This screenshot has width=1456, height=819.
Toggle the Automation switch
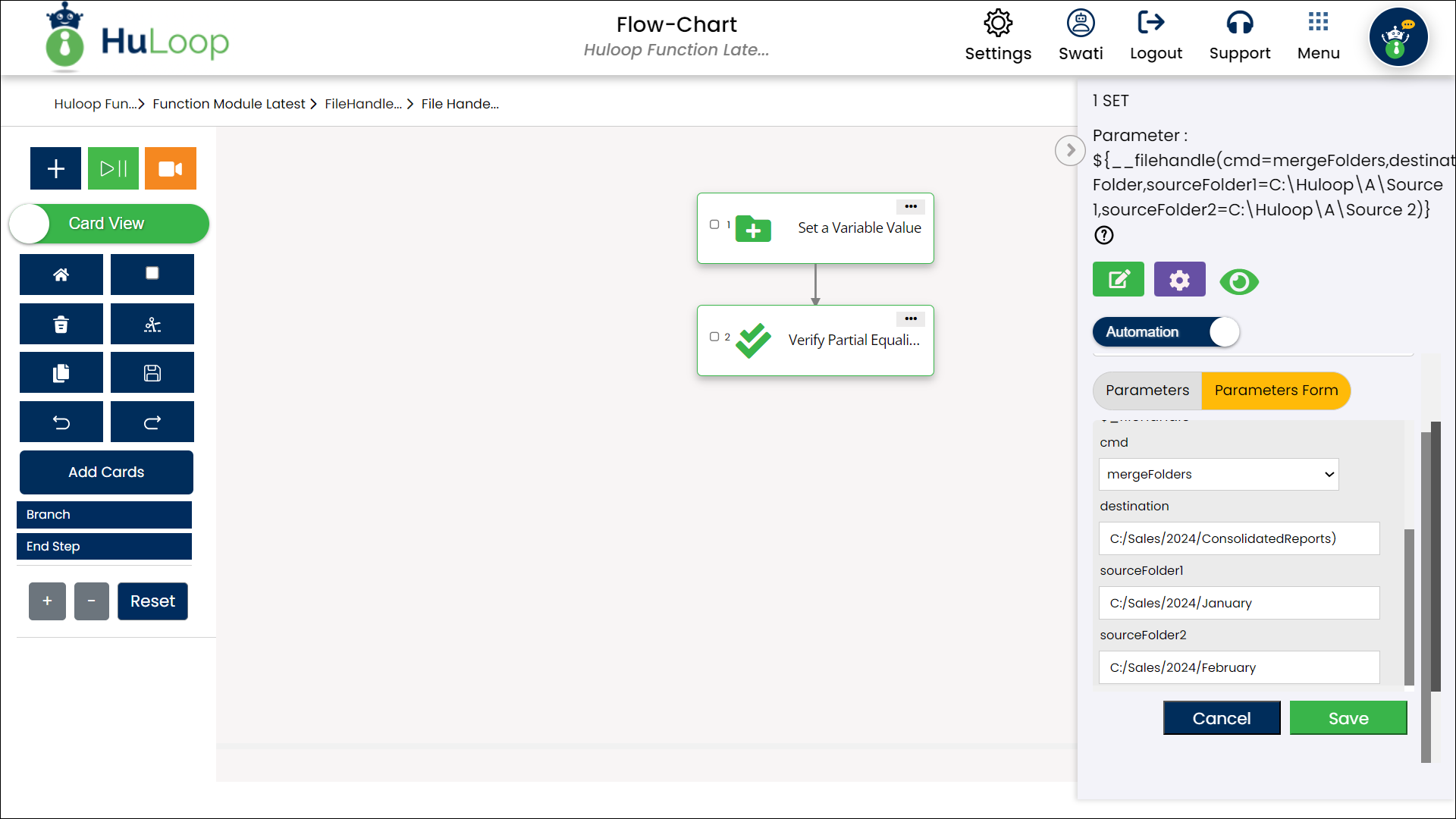(x=1166, y=332)
